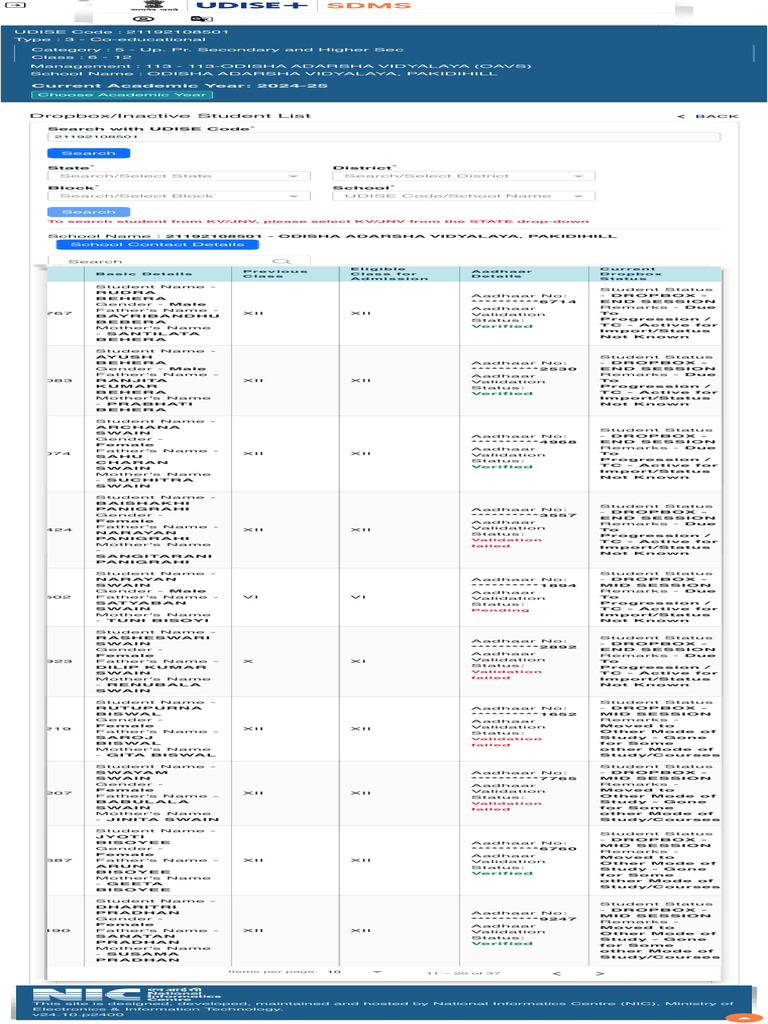
Task: Click the Search button below Block dropdown
Action: coord(89,212)
